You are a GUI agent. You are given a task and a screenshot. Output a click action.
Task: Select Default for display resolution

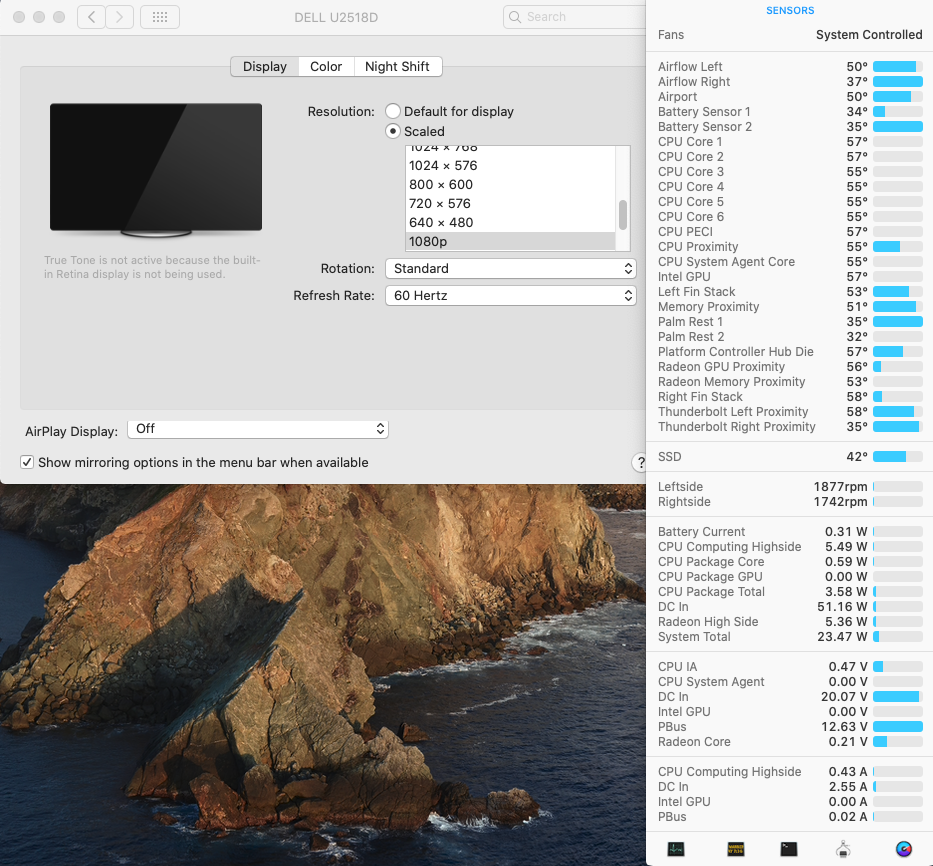coord(393,111)
